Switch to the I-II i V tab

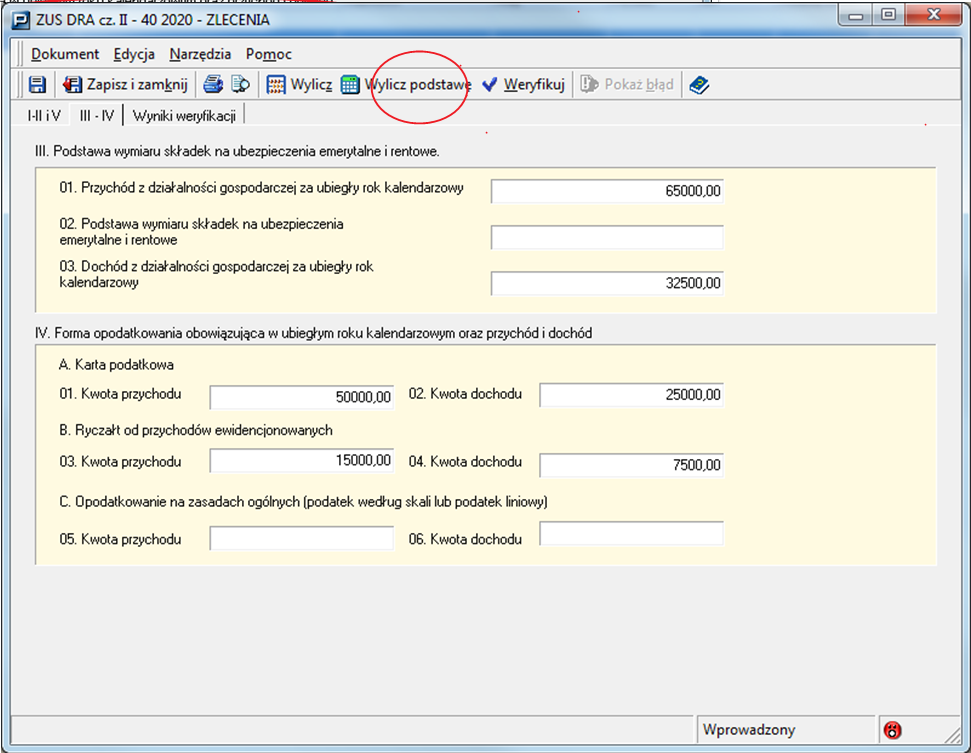pyautogui.click(x=43, y=115)
